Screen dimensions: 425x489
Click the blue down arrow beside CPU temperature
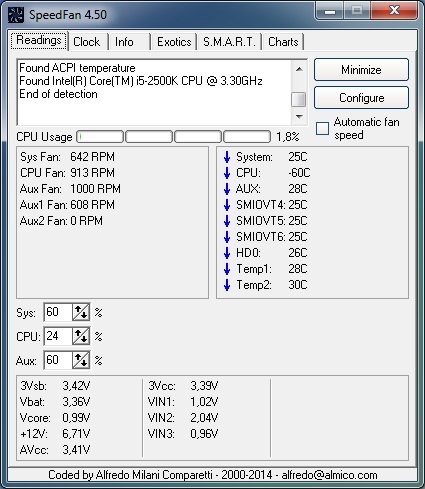coord(227,173)
